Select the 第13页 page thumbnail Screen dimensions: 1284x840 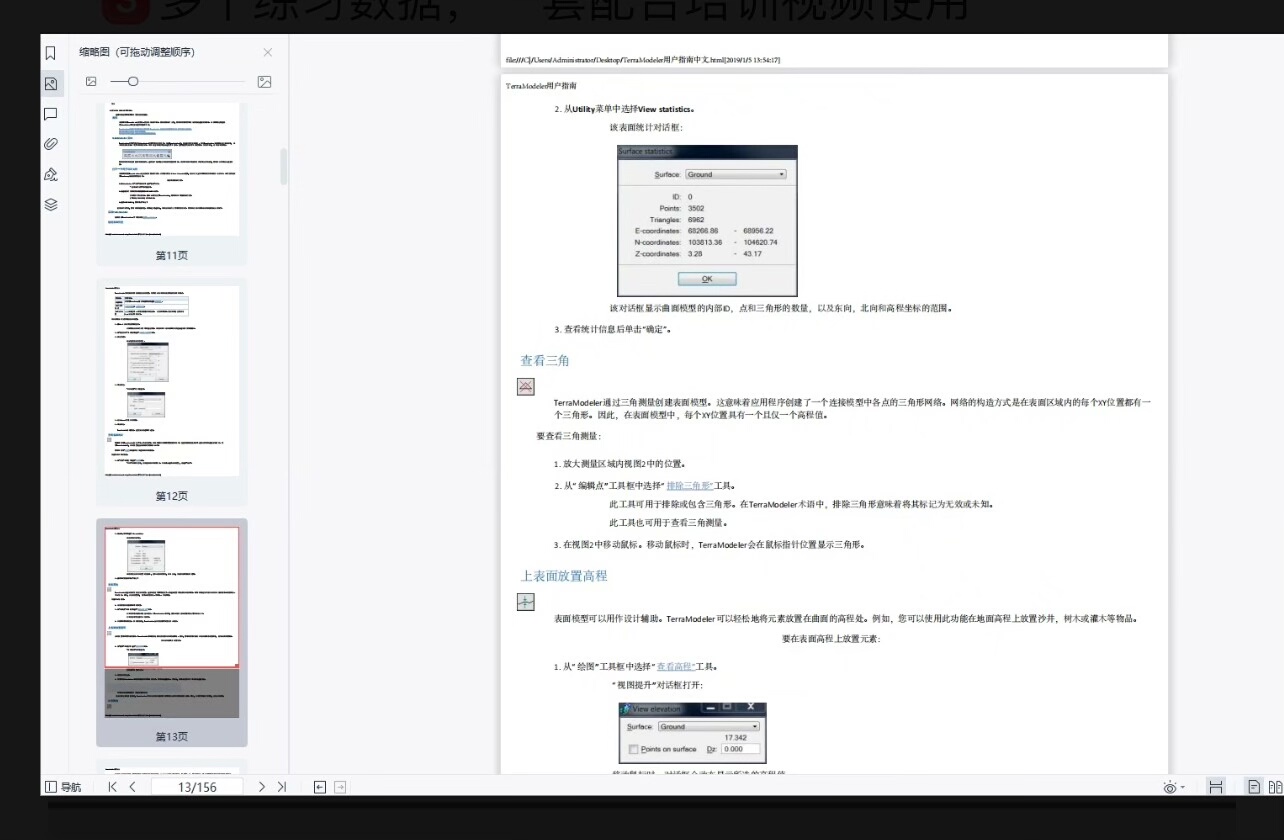point(171,622)
